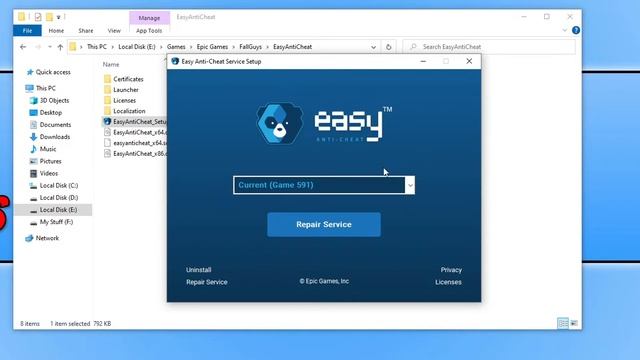Select the EasyAntiCheat_Setup file
This screenshot has height=360, width=640.
(135, 122)
